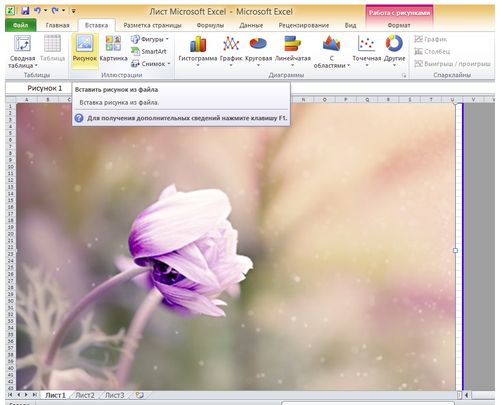Undo the last action
This screenshot has height=405, width=500.
(x=37, y=11)
